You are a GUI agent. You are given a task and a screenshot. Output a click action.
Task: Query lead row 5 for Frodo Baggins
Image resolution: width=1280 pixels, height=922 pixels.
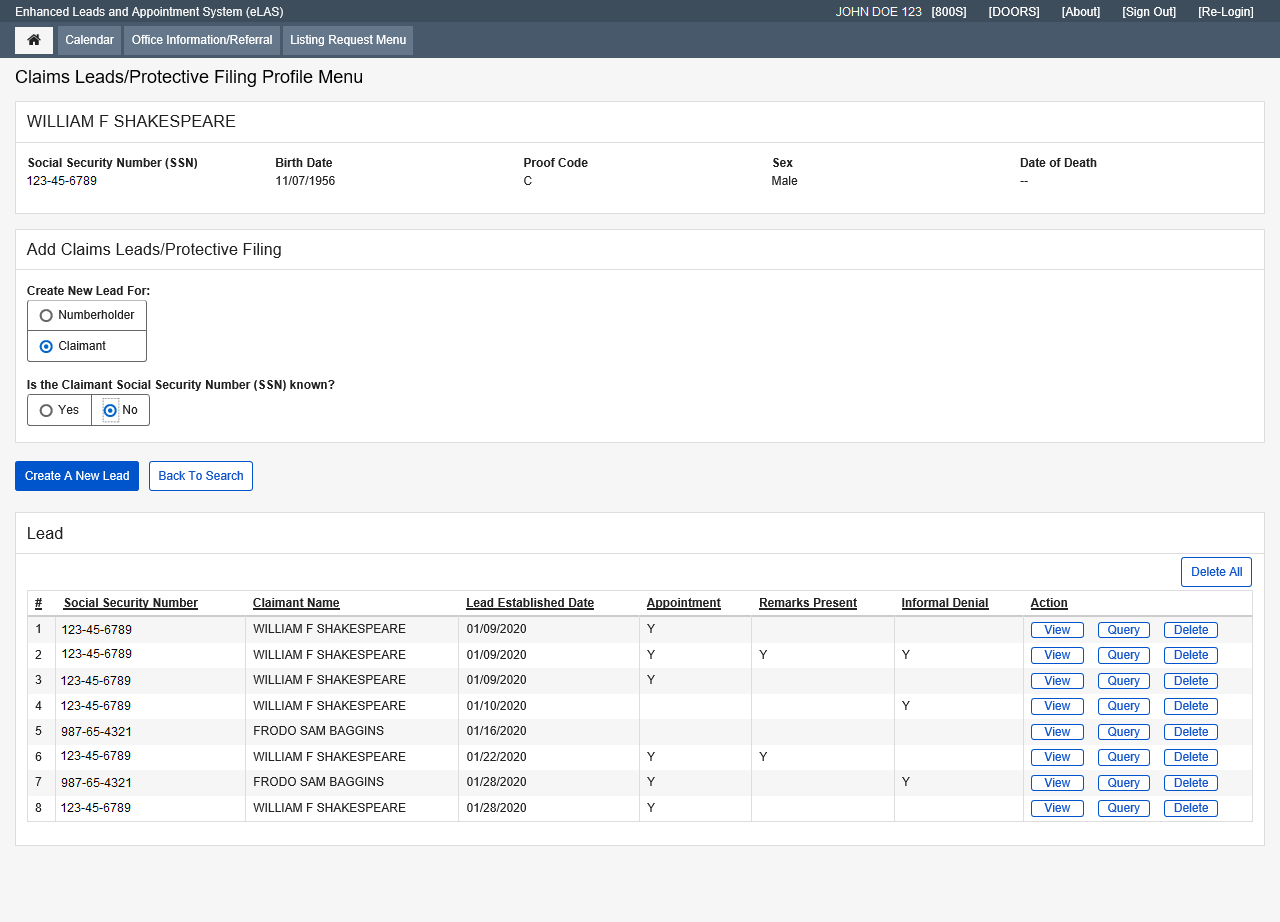[x=1123, y=732]
